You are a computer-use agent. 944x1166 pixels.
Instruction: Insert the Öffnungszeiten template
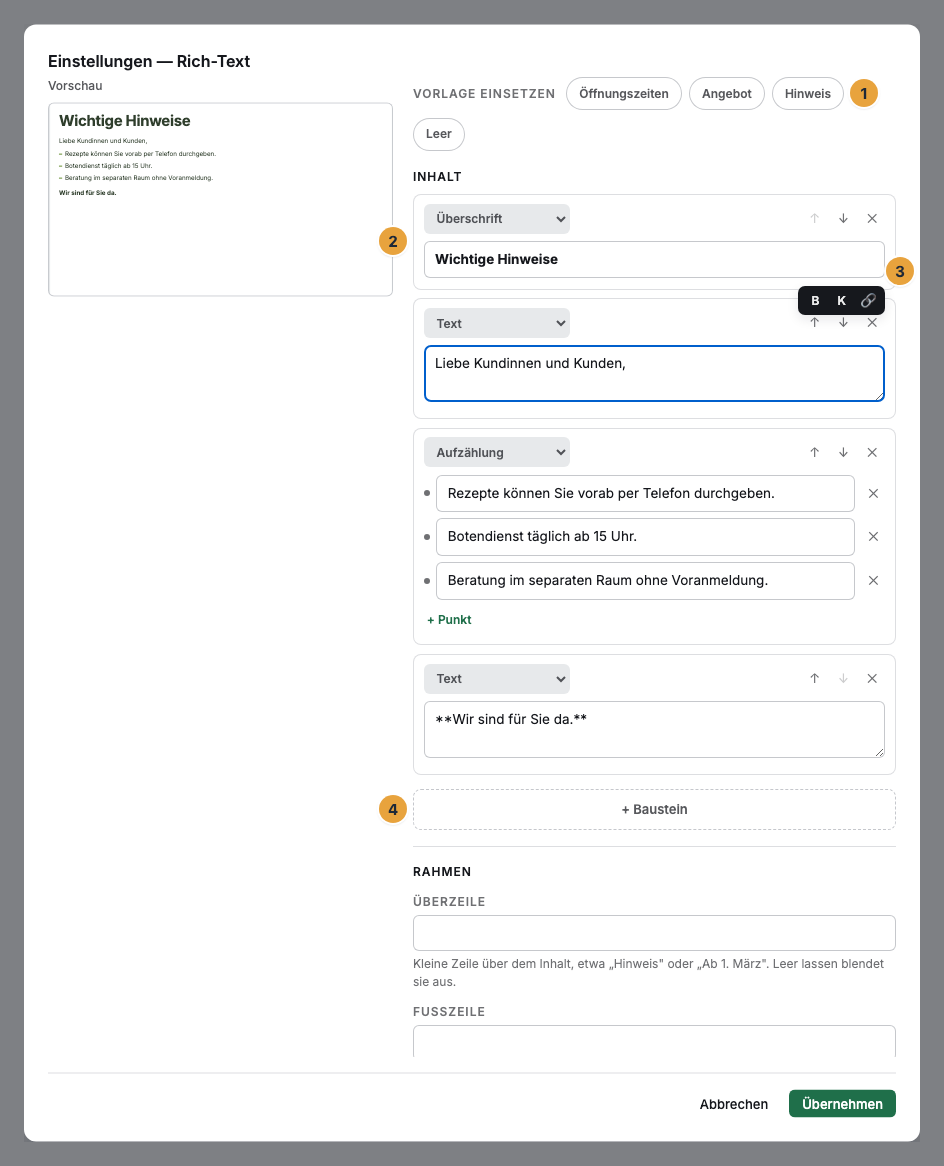[623, 94]
